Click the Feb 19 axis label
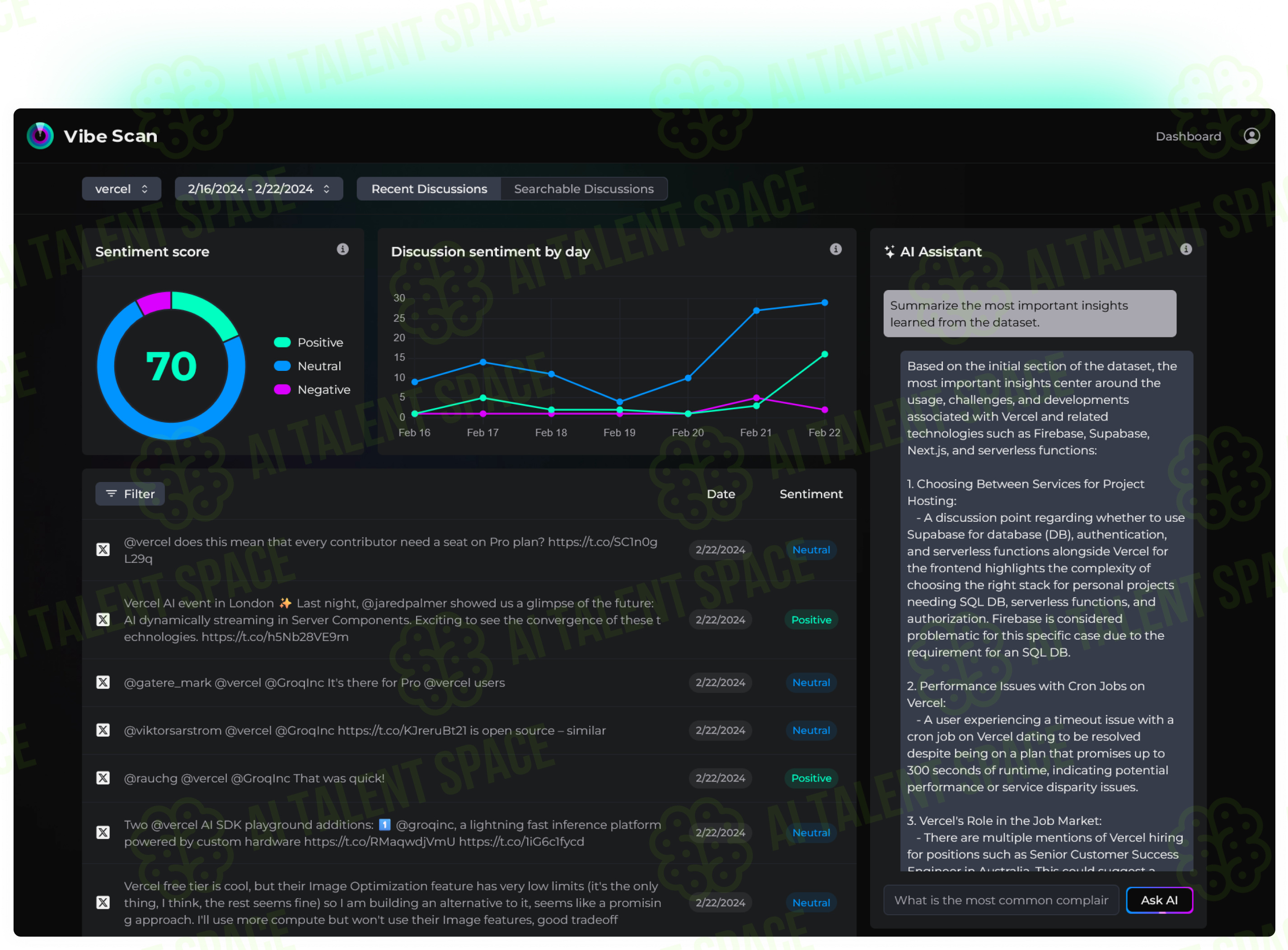Viewport: 1288px width, 950px height. 619,432
